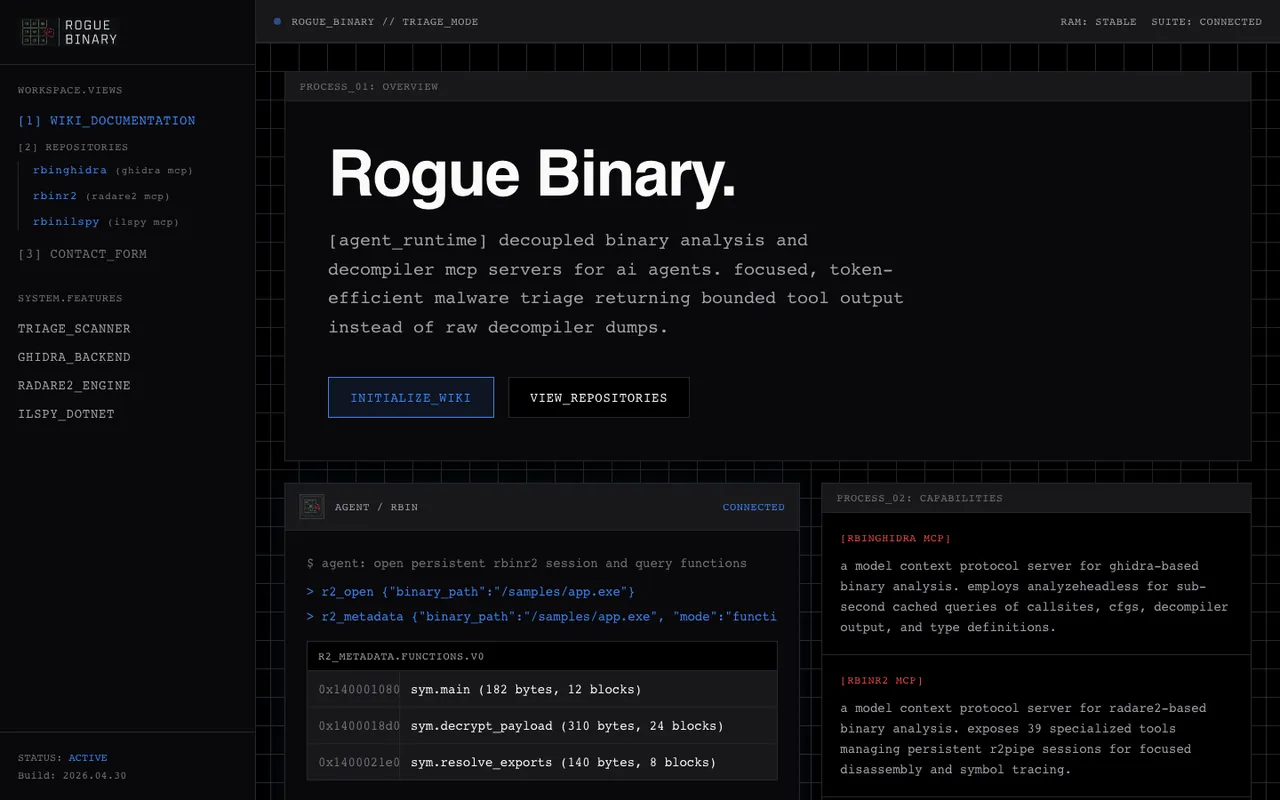Select the sym.decrypt_payload function row
1280x800 pixels.
pyautogui.click(x=542, y=725)
